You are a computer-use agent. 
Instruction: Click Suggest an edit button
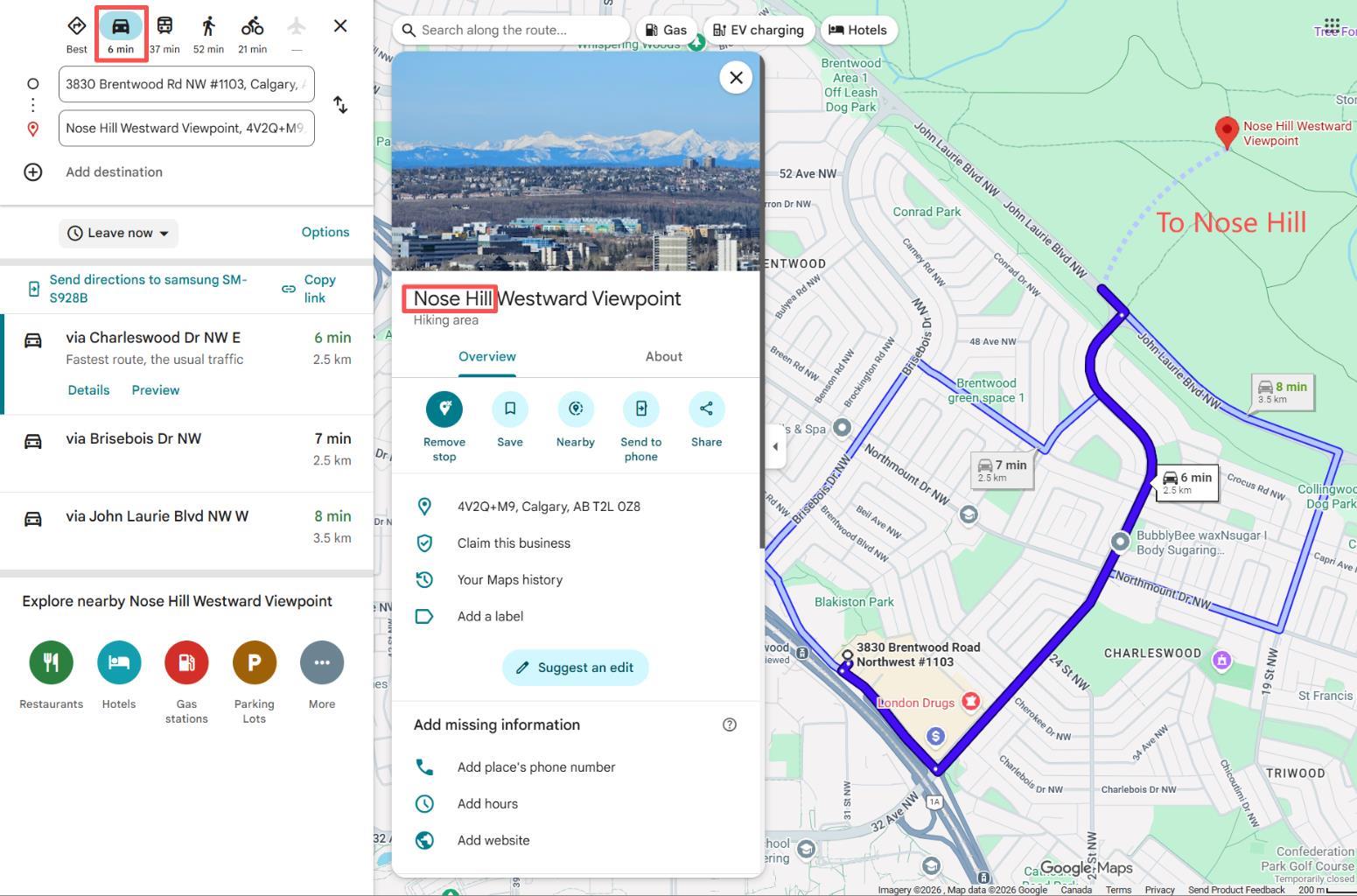click(576, 668)
